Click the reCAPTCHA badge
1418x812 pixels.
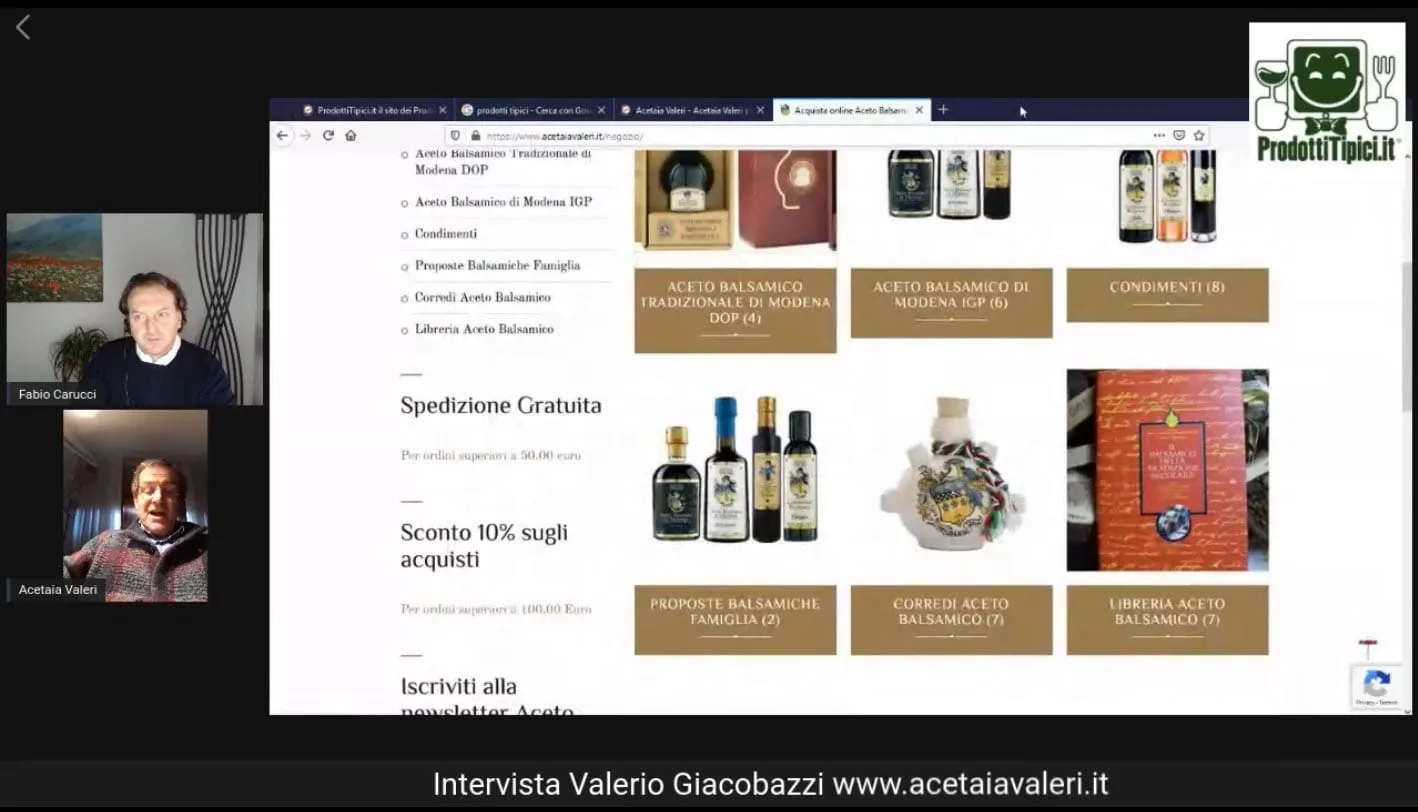click(x=1377, y=688)
